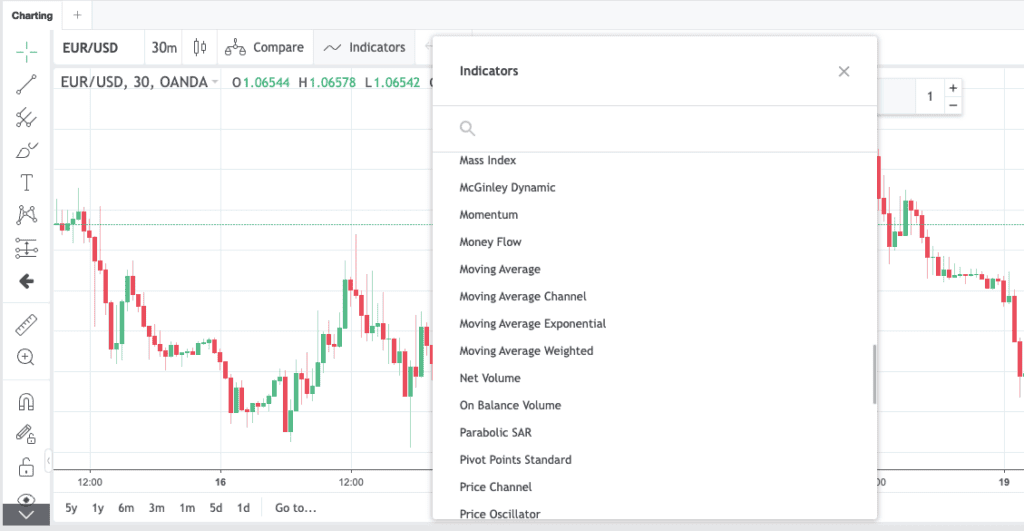Open the 30m timeframe dropdown
The image size is (1024, 531).
(164, 48)
